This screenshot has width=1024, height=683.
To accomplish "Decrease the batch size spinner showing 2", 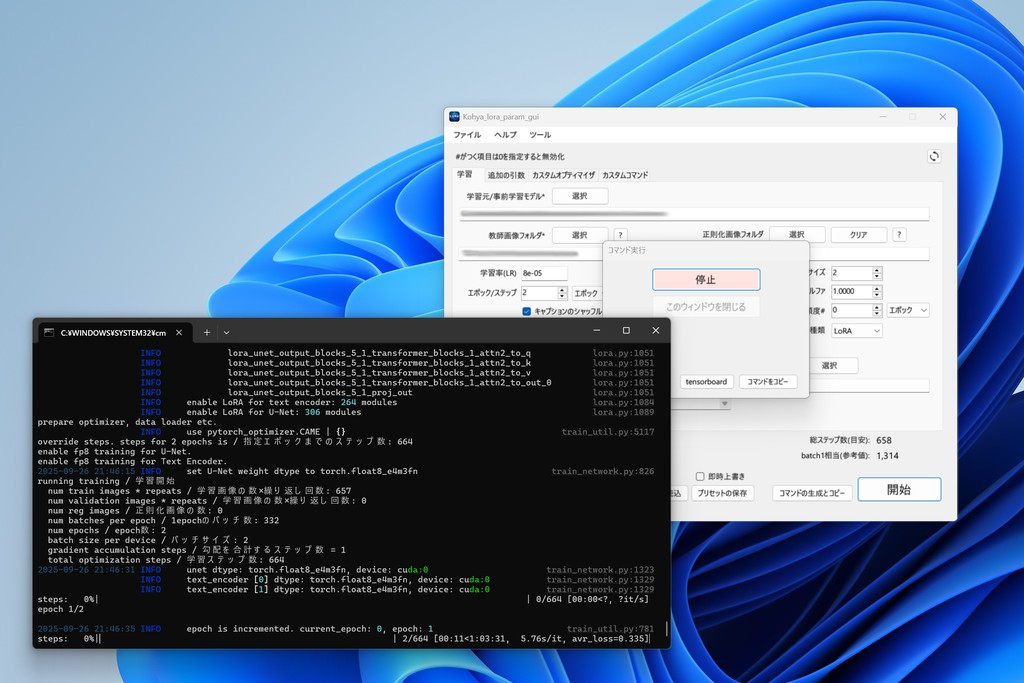I will (877, 276).
